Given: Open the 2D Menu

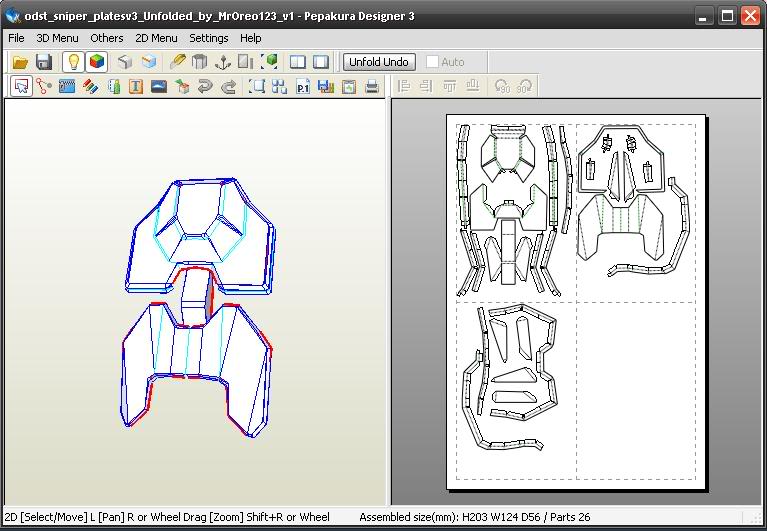Looking at the screenshot, I should [157, 38].
